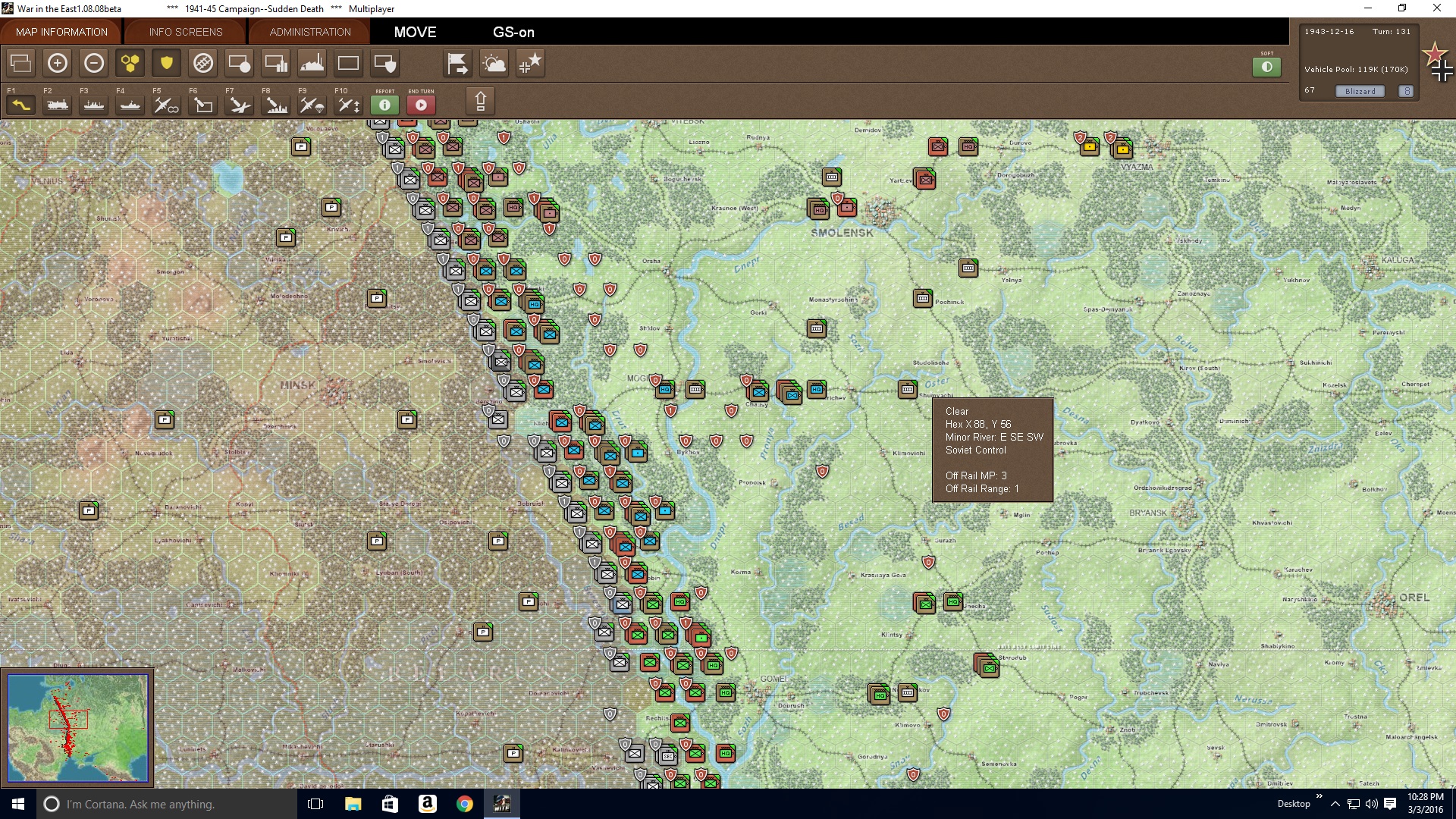This screenshot has height=819, width=1456.
Task: Click the Blizzard weather indicator button
Action: click(x=1360, y=90)
